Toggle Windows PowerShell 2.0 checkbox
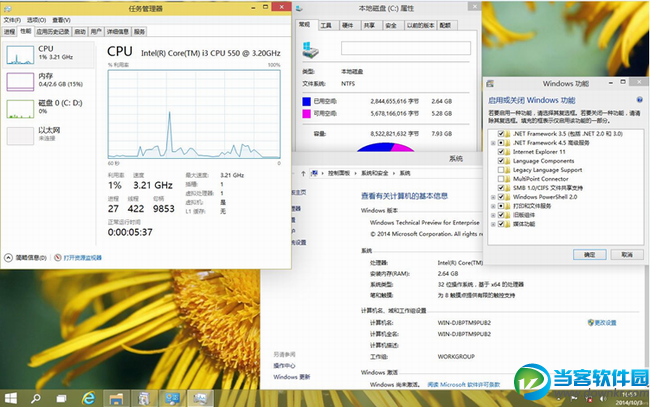The width and height of the screenshot is (650, 407). (501, 197)
